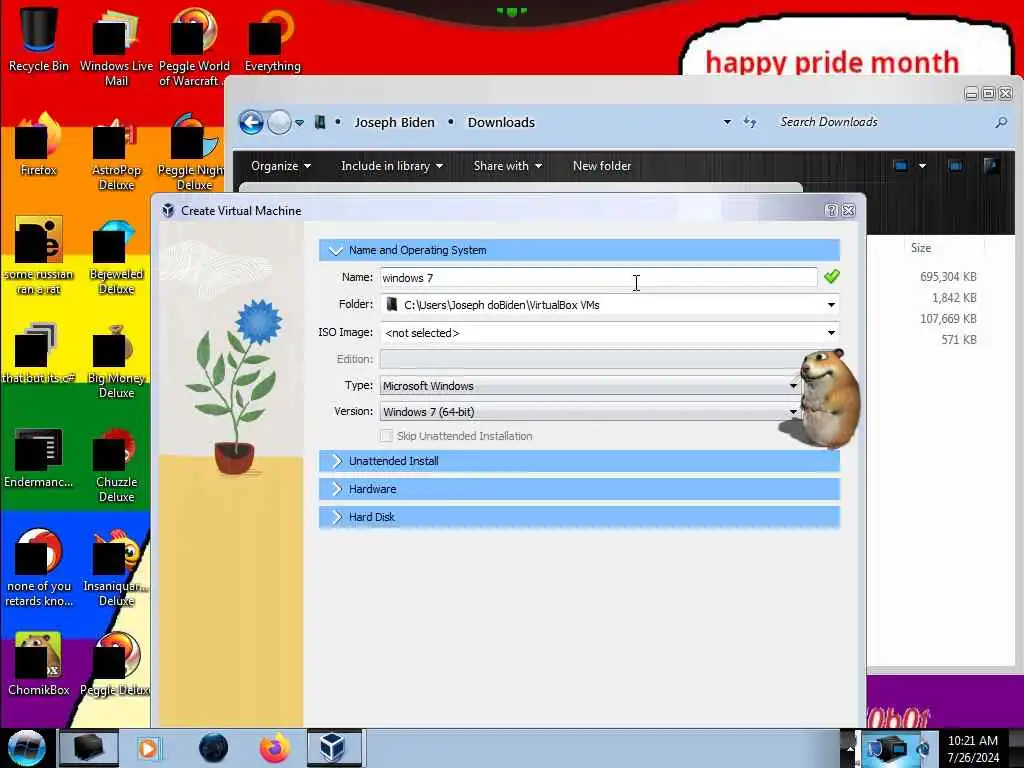The image size is (1024, 768).
Task: Click the taskbar clock and date
Action: point(973,749)
